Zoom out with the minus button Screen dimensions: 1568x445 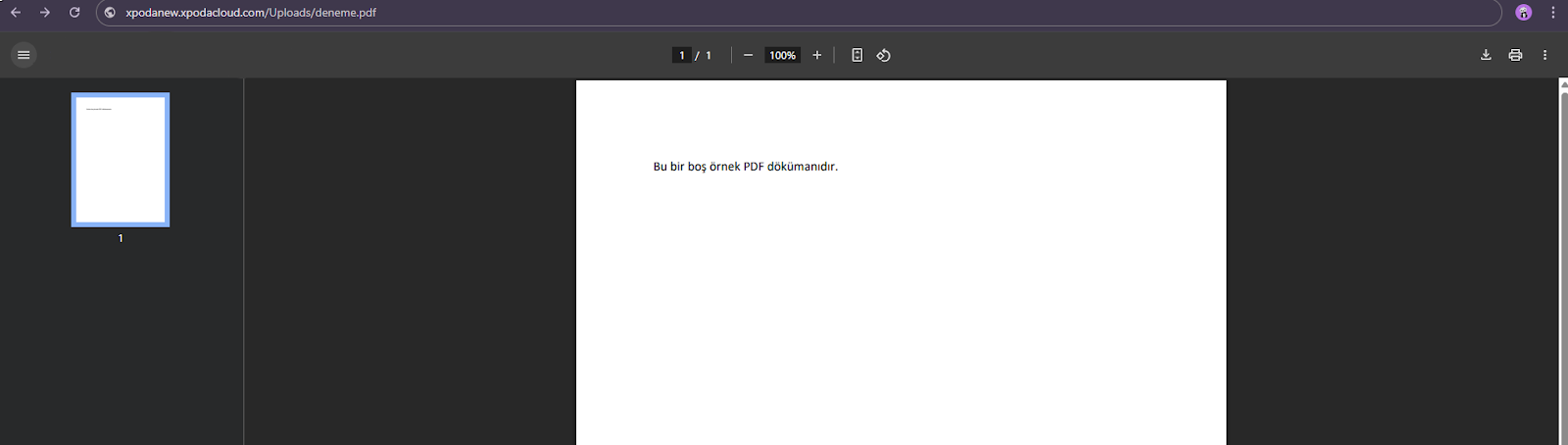(748, 55)
